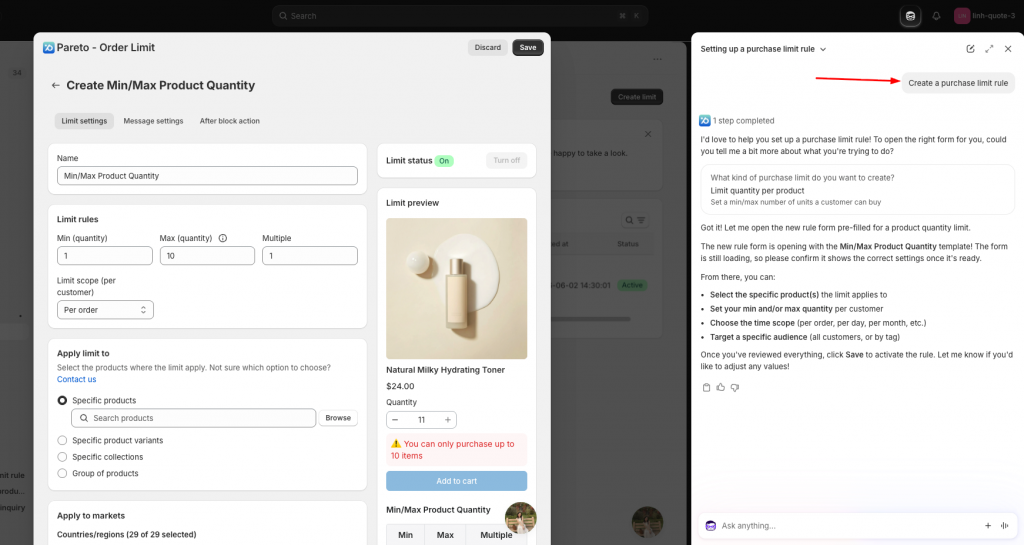Click the Pareto app logo icon
The height and width of the screenshot is (545, 1024).
48,48
